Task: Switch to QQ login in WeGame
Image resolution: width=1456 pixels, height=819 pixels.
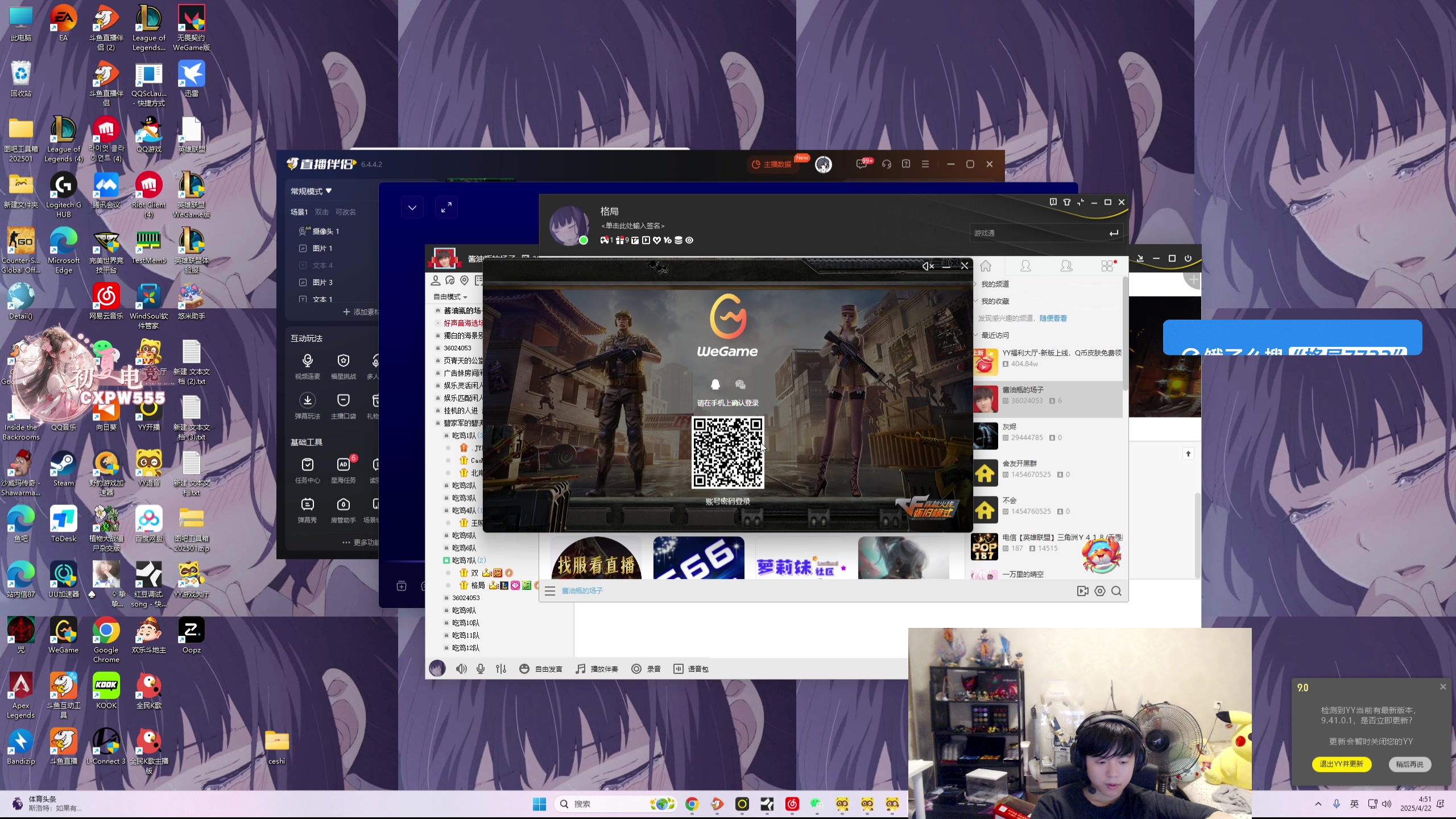Action: pyautogui.click(x=715, y=384)
